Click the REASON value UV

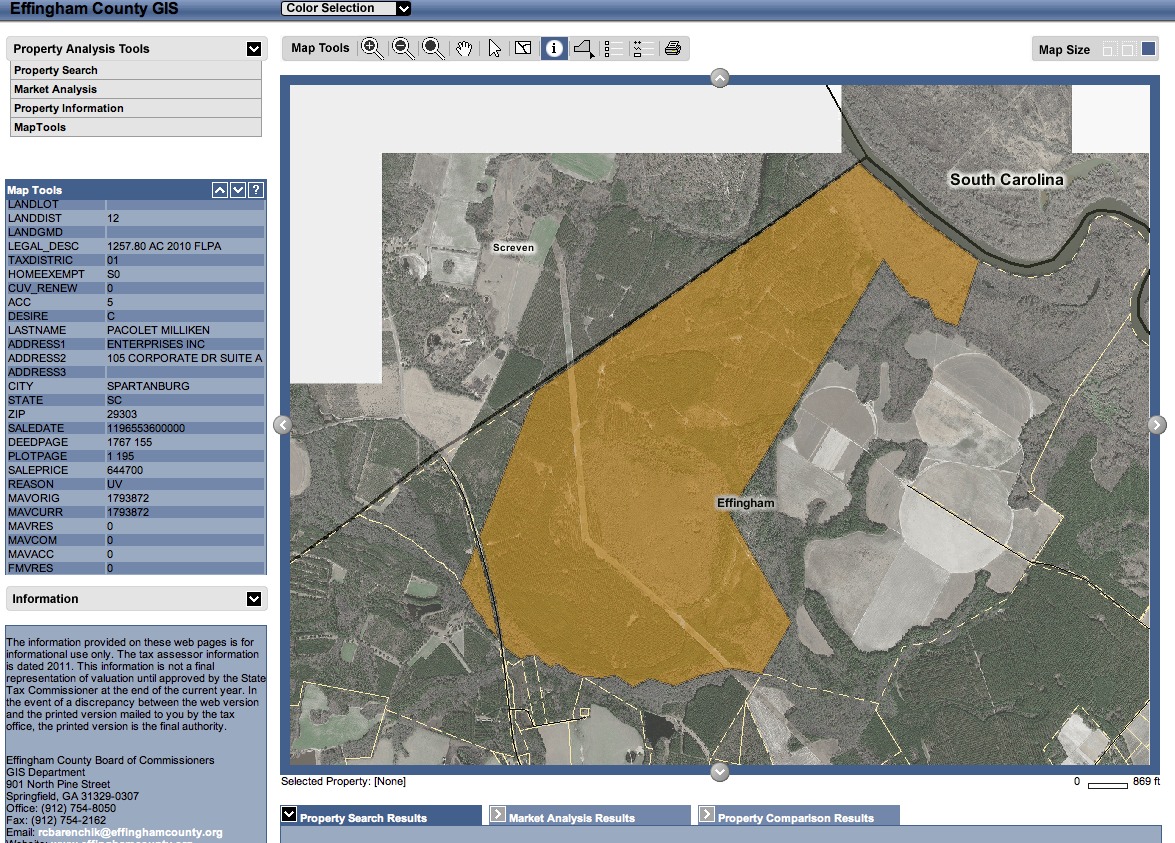(115, 485)
